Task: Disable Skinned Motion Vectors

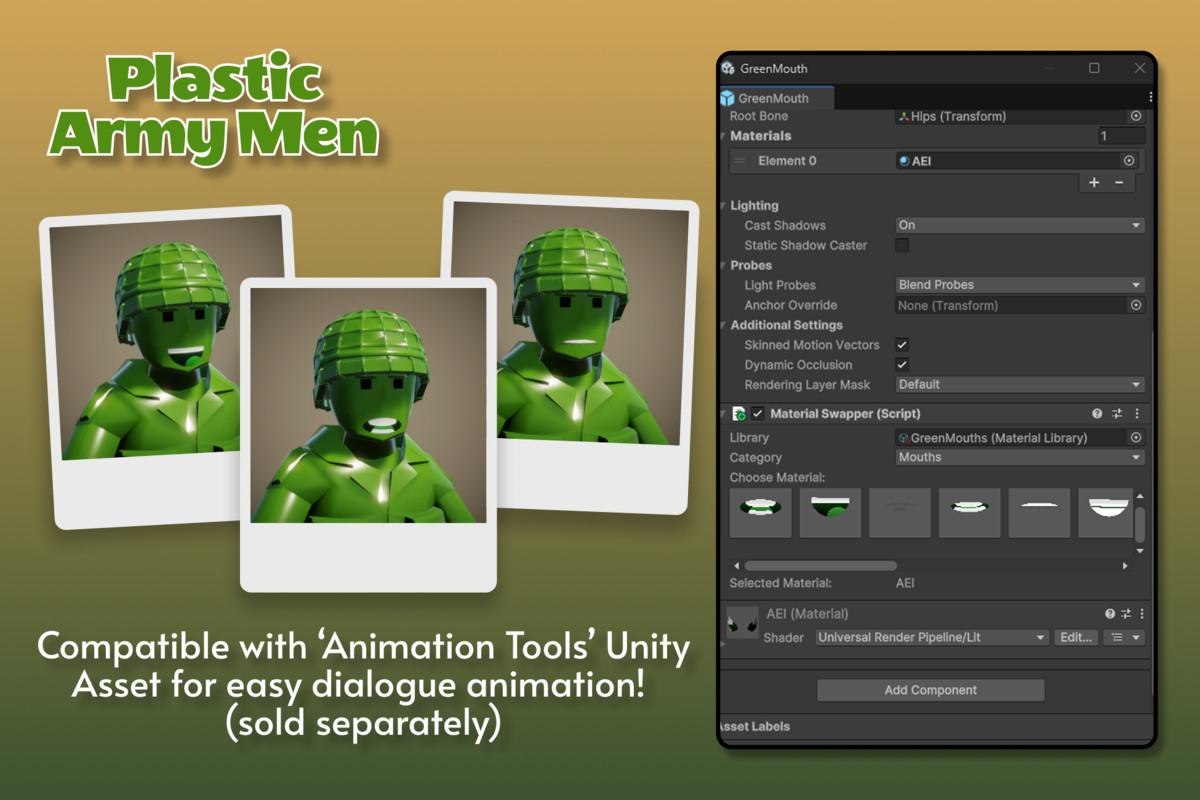Action: coord(901,345)
